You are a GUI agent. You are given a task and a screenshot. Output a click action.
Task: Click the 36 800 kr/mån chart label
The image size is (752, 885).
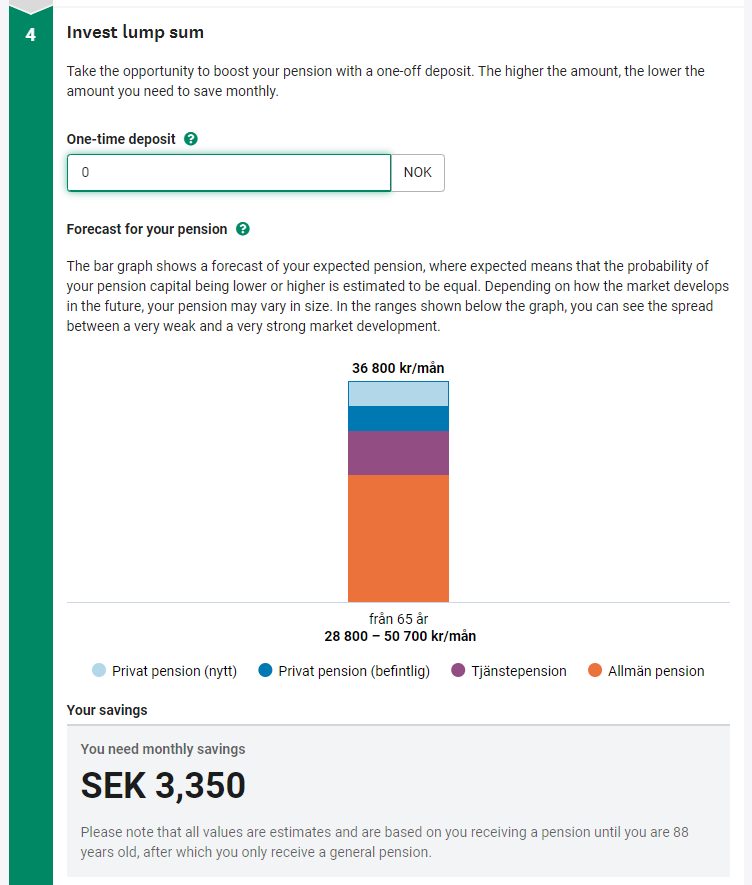pyautogui.click(x=398, y=368)
